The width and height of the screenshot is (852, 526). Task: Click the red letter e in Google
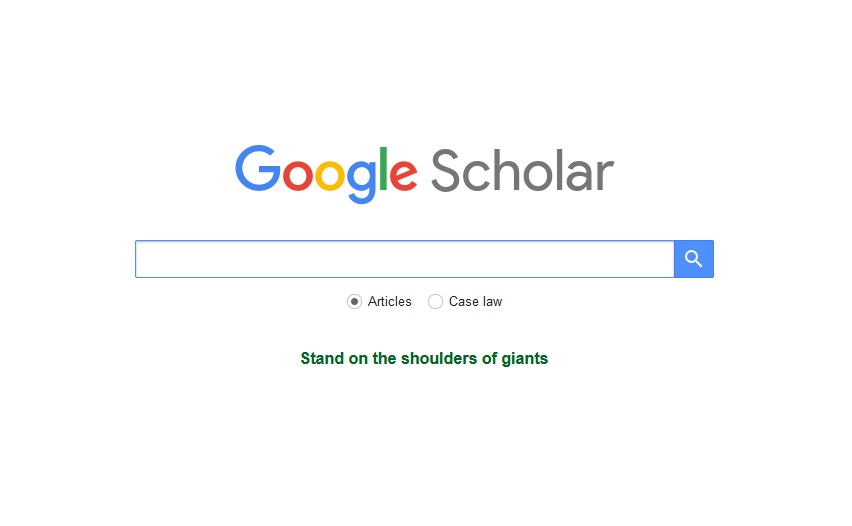[x=403, y=174]
